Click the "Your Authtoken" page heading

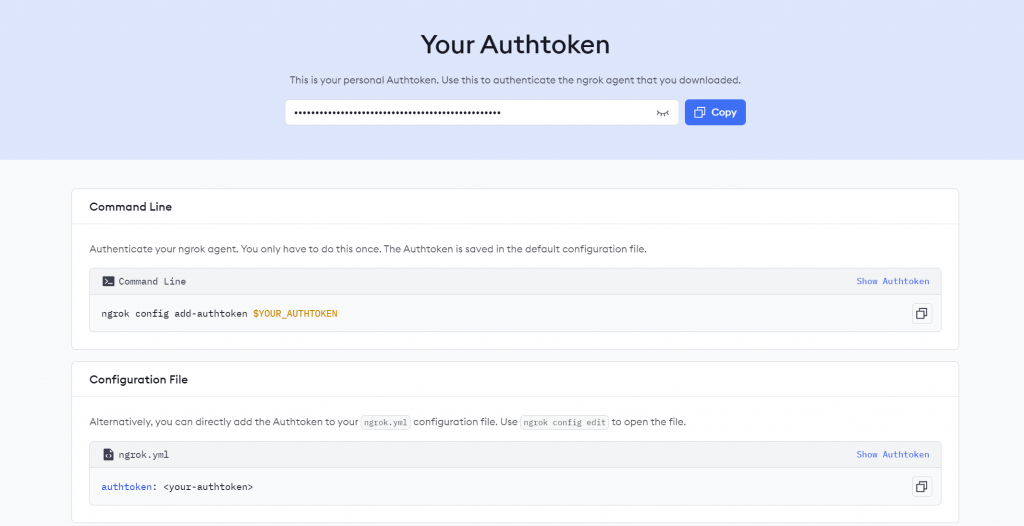coord(514,45)
